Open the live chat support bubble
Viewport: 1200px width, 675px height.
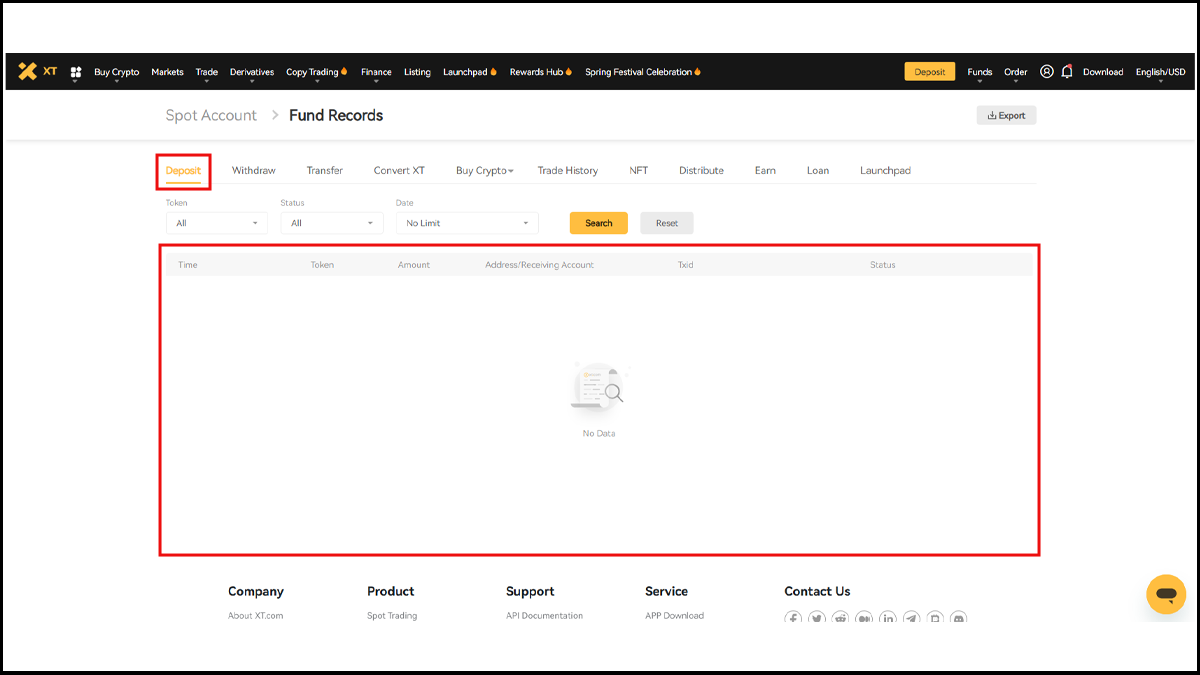pos(1166,594)
